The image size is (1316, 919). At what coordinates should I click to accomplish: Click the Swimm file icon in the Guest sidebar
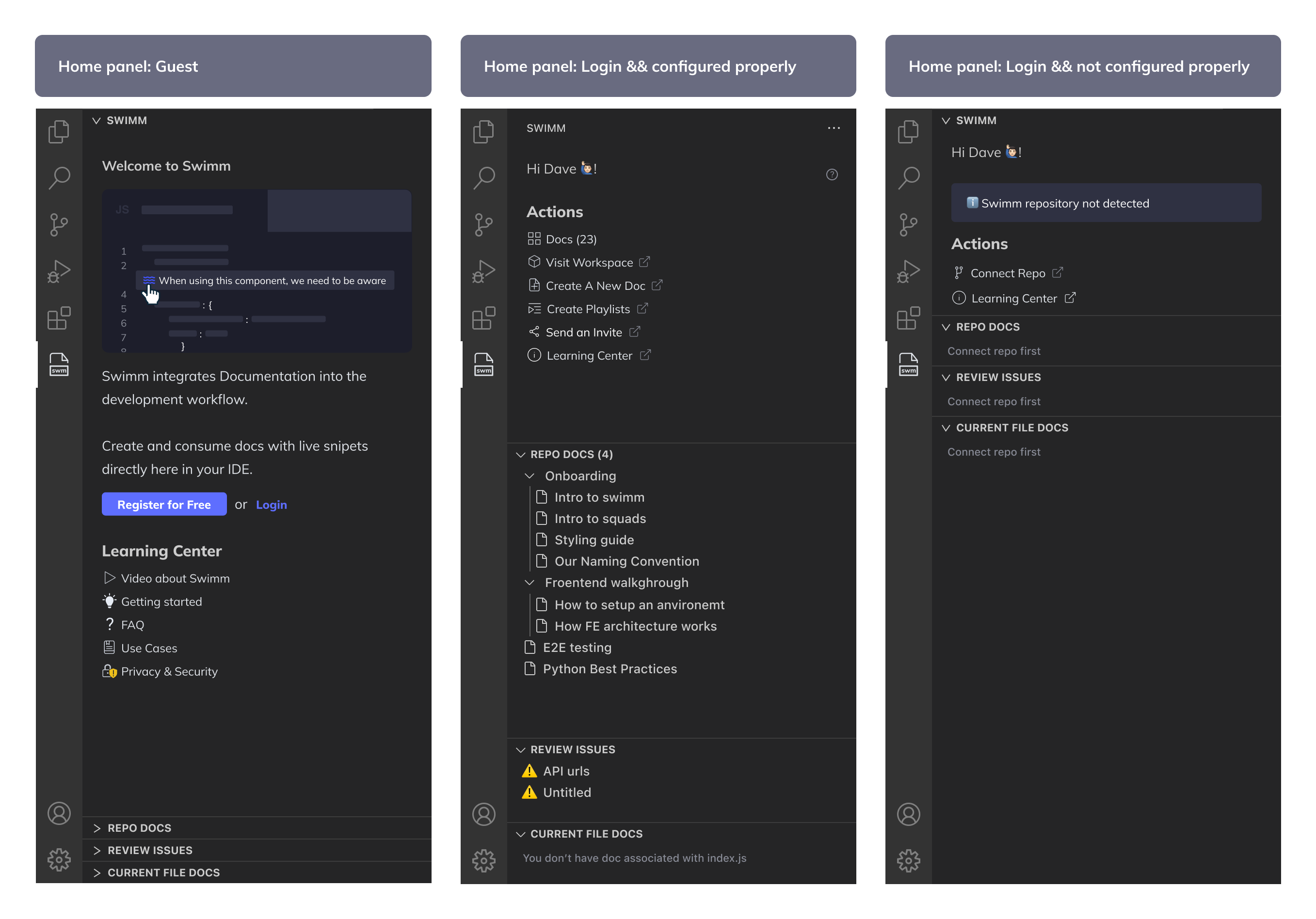pos(59,364)
